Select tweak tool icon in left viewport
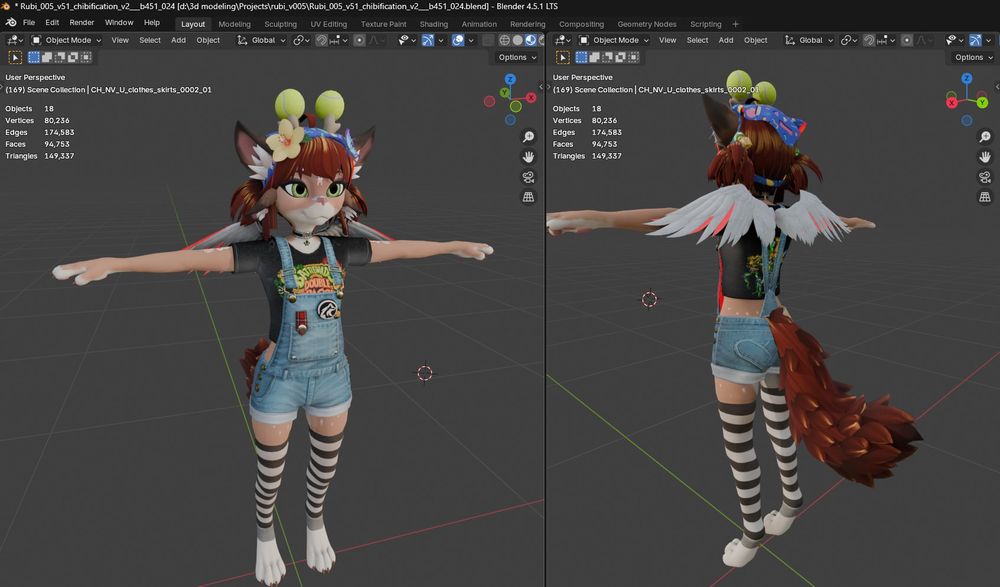This screenshot has width=1000, height=587. pos(15,57)
